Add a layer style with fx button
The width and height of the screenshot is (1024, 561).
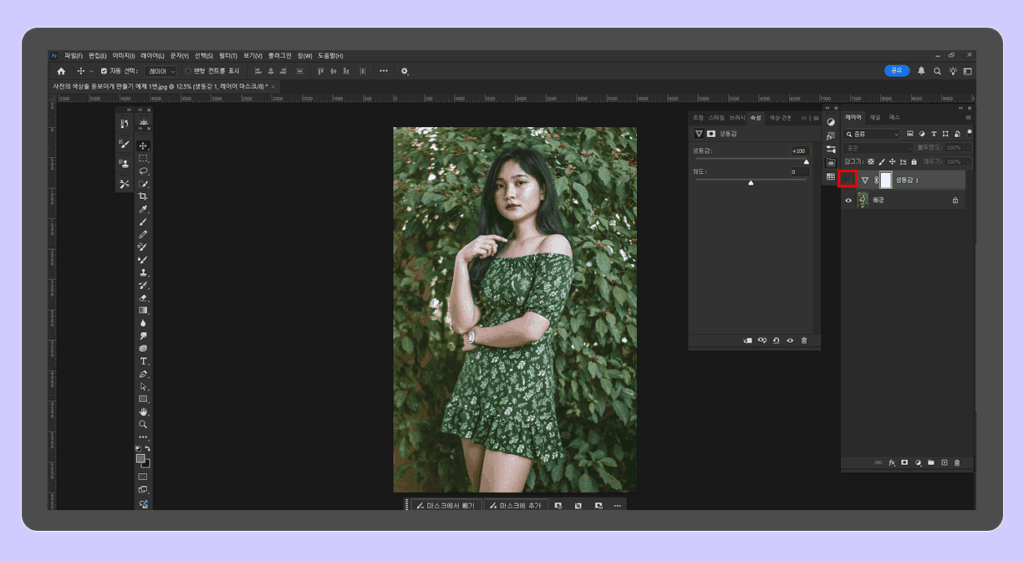891,462
